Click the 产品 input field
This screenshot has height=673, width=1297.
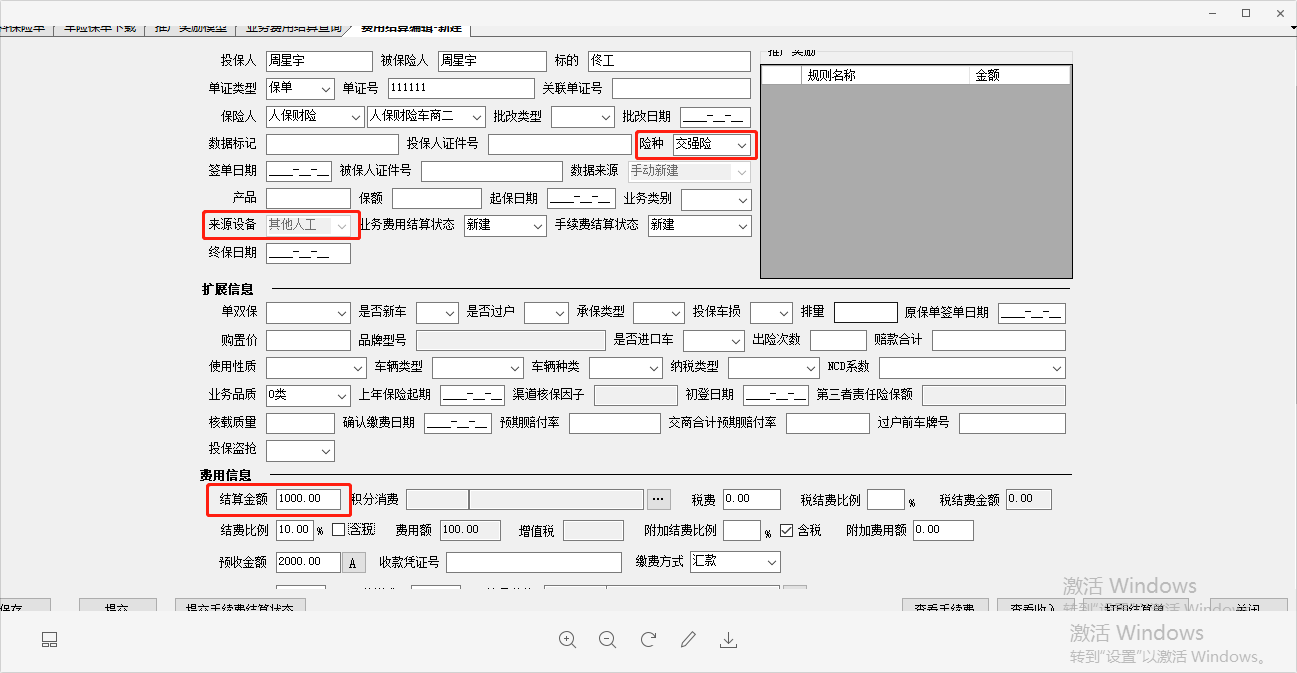click(x=308, y=199)
